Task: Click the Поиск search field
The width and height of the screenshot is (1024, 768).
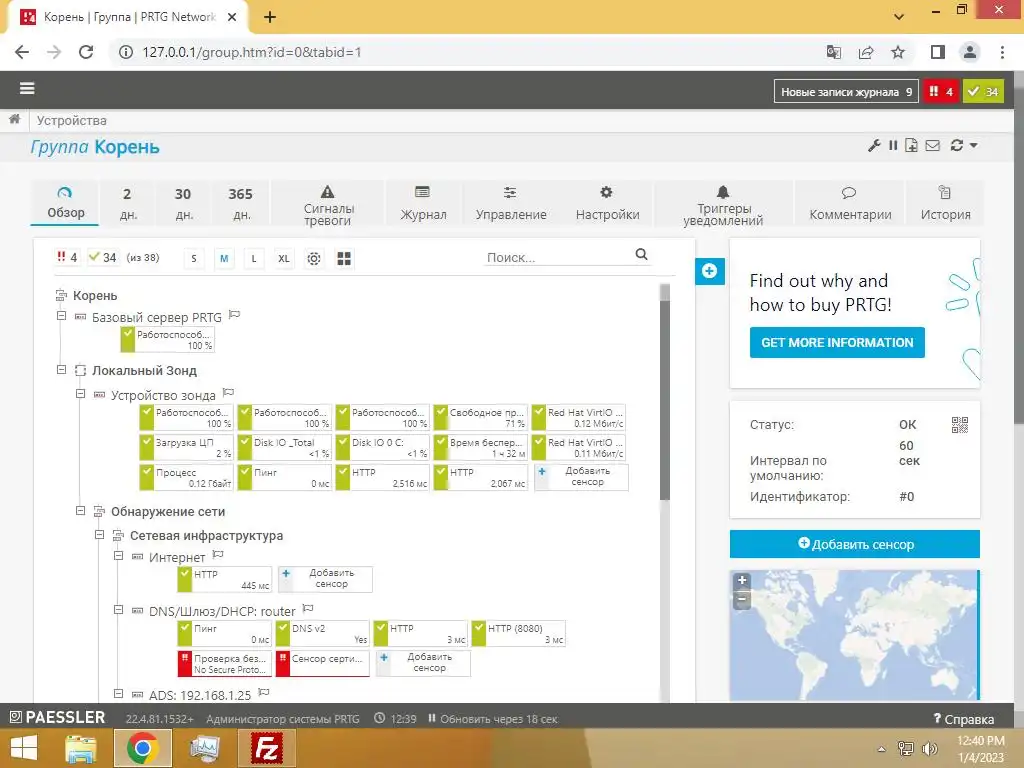Action: 558,257
